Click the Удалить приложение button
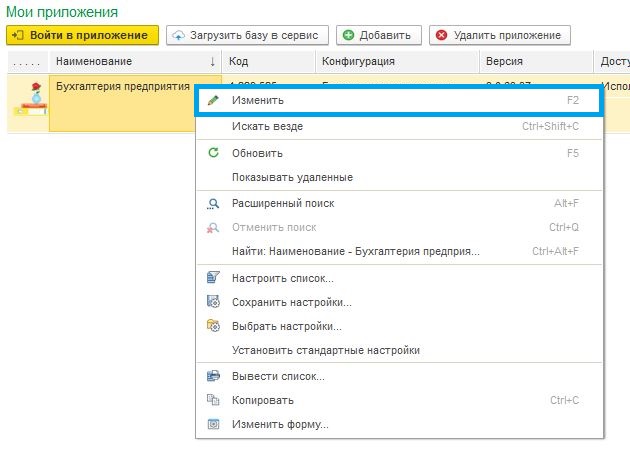The height and width of the screenshot is (452, 630). point(500,35)
